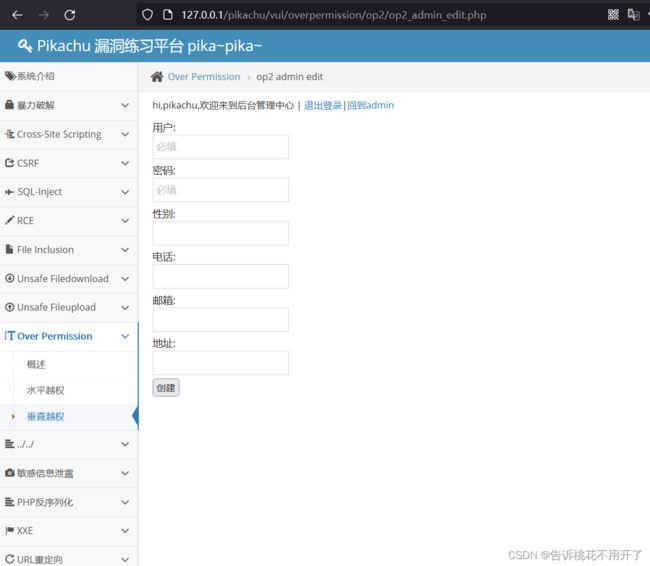Open the URL重定向 menu label

pos(40,559)
